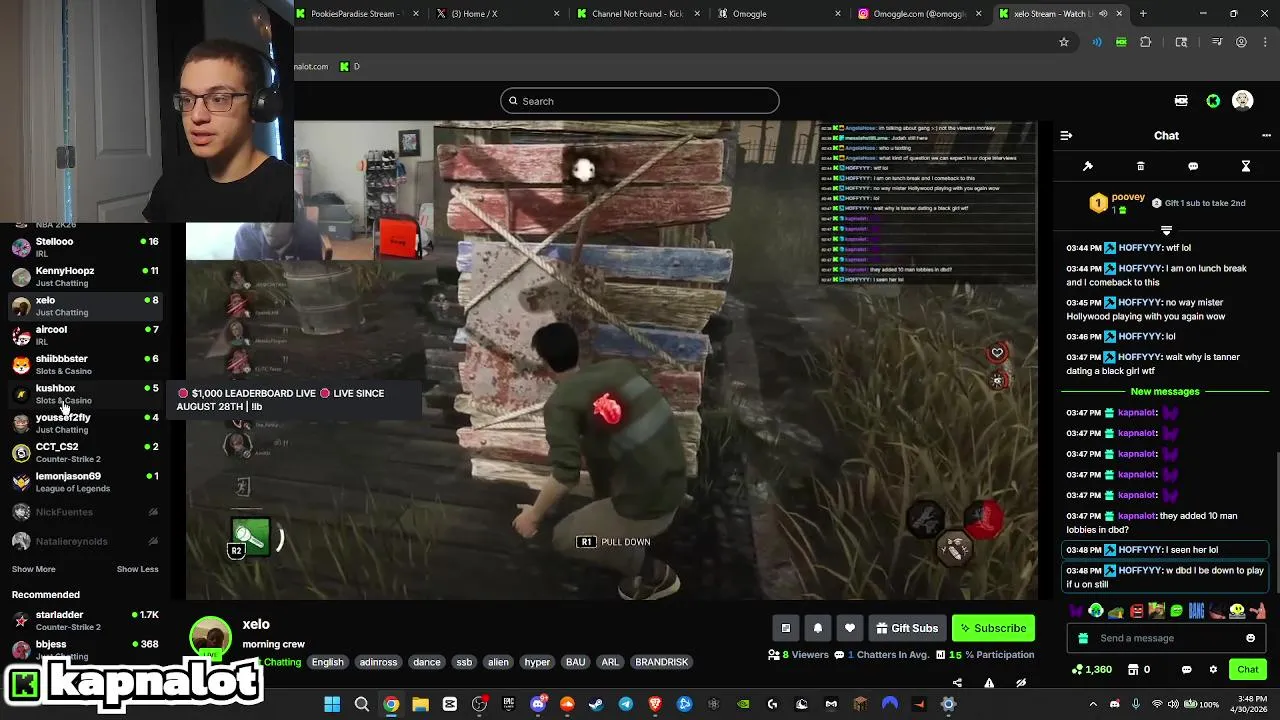
Task: Click the Show Less link in the sidebar
Action: click(137, 569)
